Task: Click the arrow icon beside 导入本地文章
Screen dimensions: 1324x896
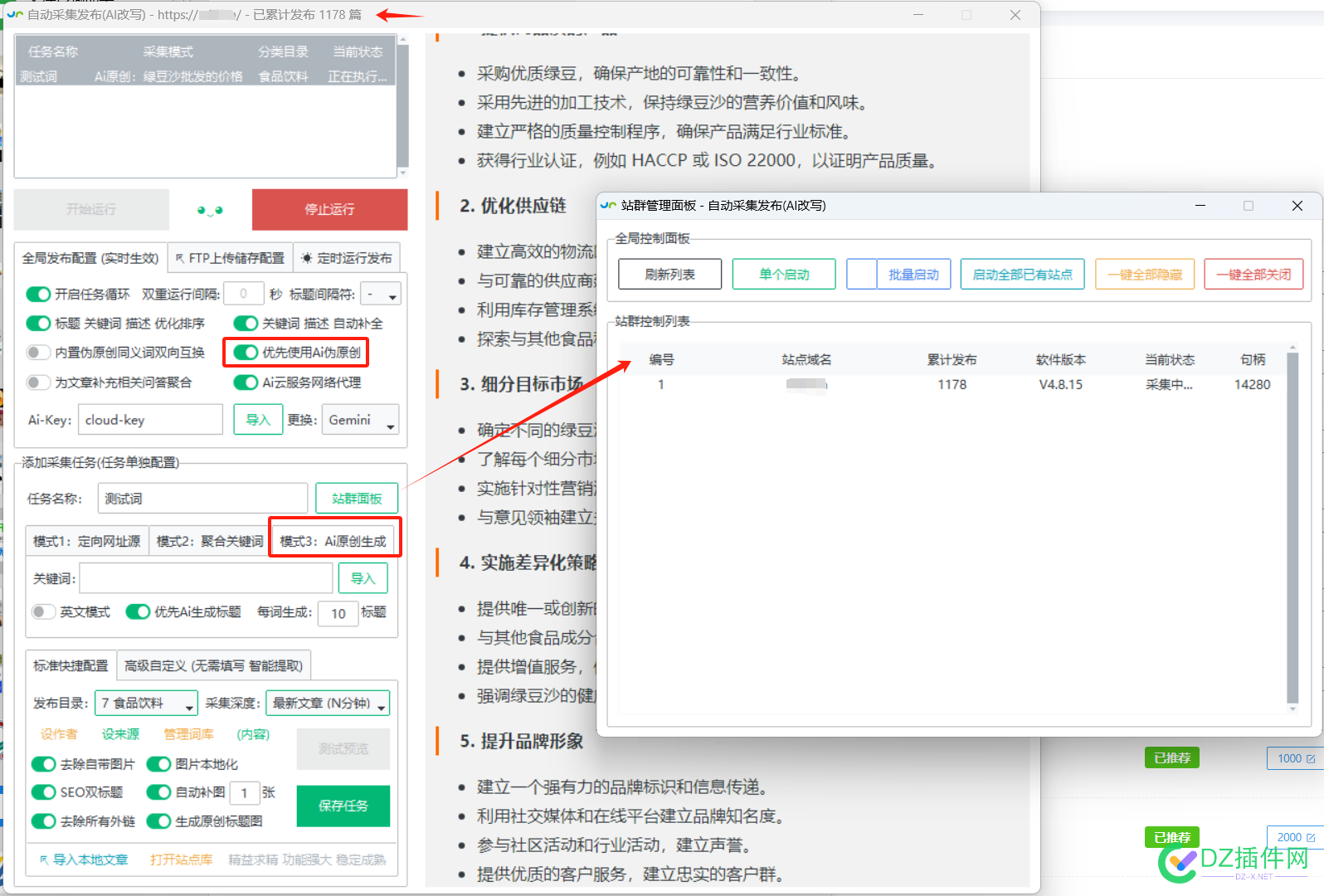Action: tap(44, 860)
